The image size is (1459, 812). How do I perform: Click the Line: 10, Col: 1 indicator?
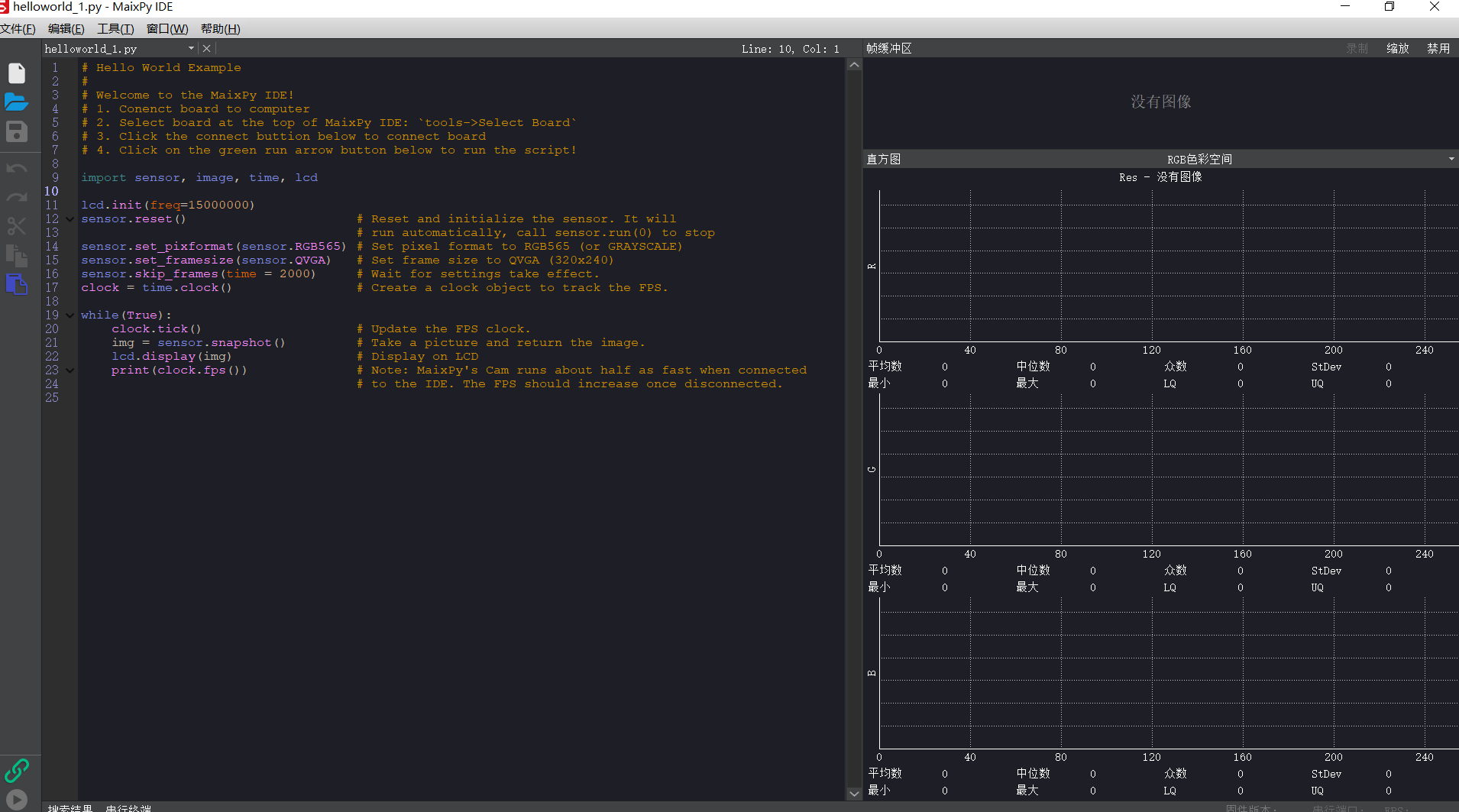790,49
